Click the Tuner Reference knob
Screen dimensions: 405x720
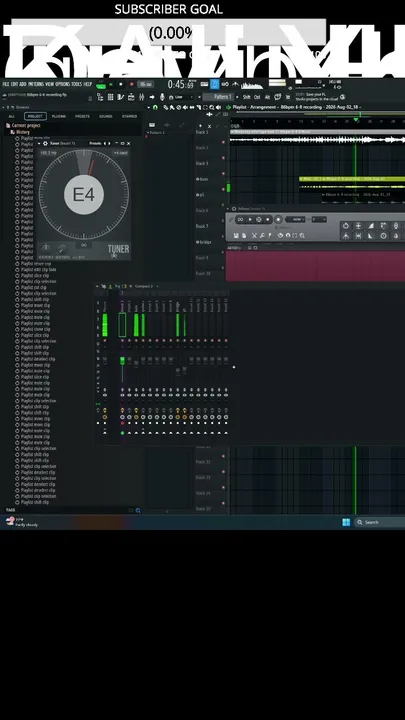click(x=46, y=248)
